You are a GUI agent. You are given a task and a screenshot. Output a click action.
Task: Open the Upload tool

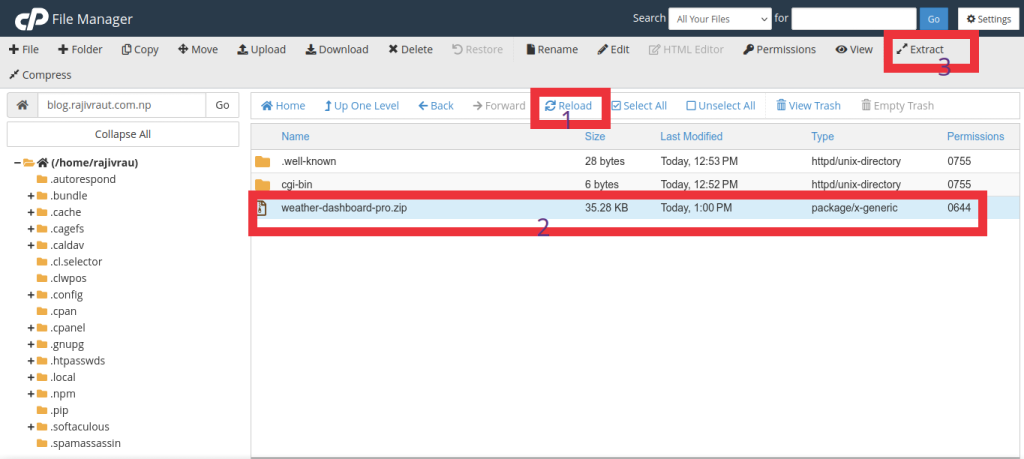pos(261,50)
